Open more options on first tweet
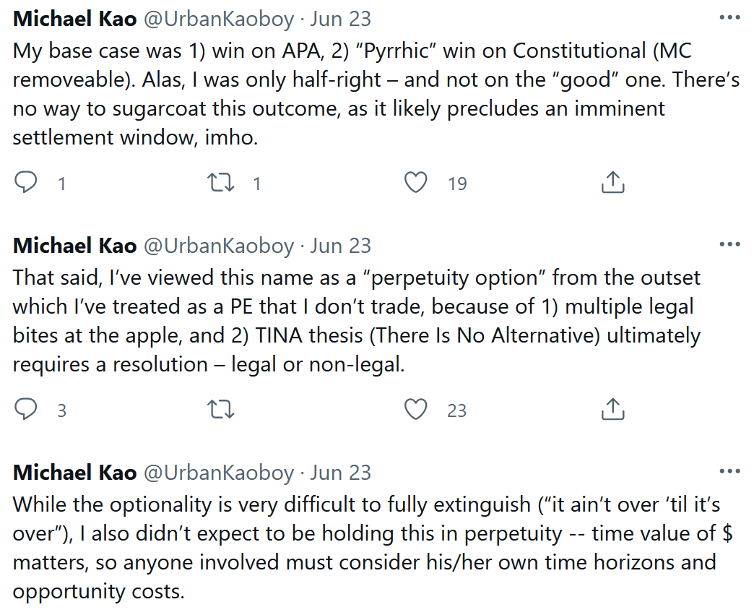754x616 pixels. [731, 18]
